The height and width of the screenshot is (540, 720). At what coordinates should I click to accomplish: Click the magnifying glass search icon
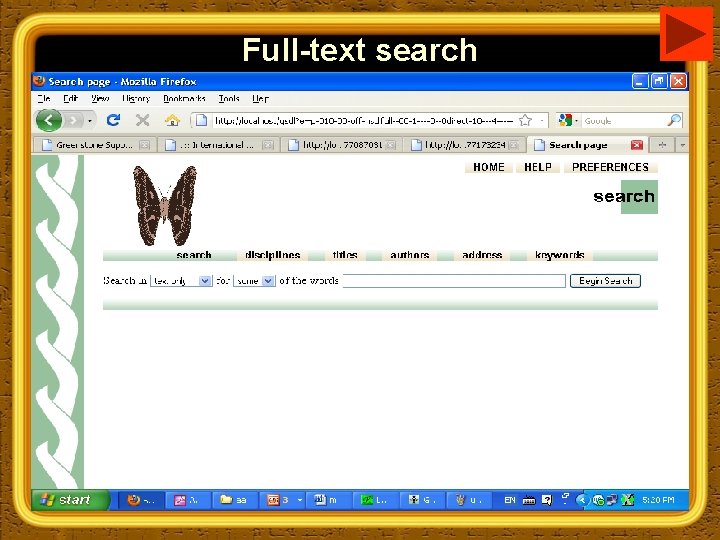click(674, 120)
